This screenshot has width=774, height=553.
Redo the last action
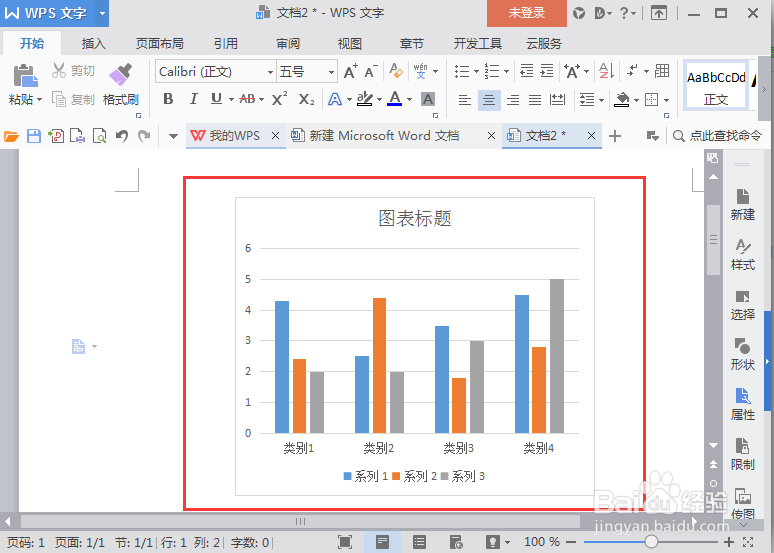[144, 136]
